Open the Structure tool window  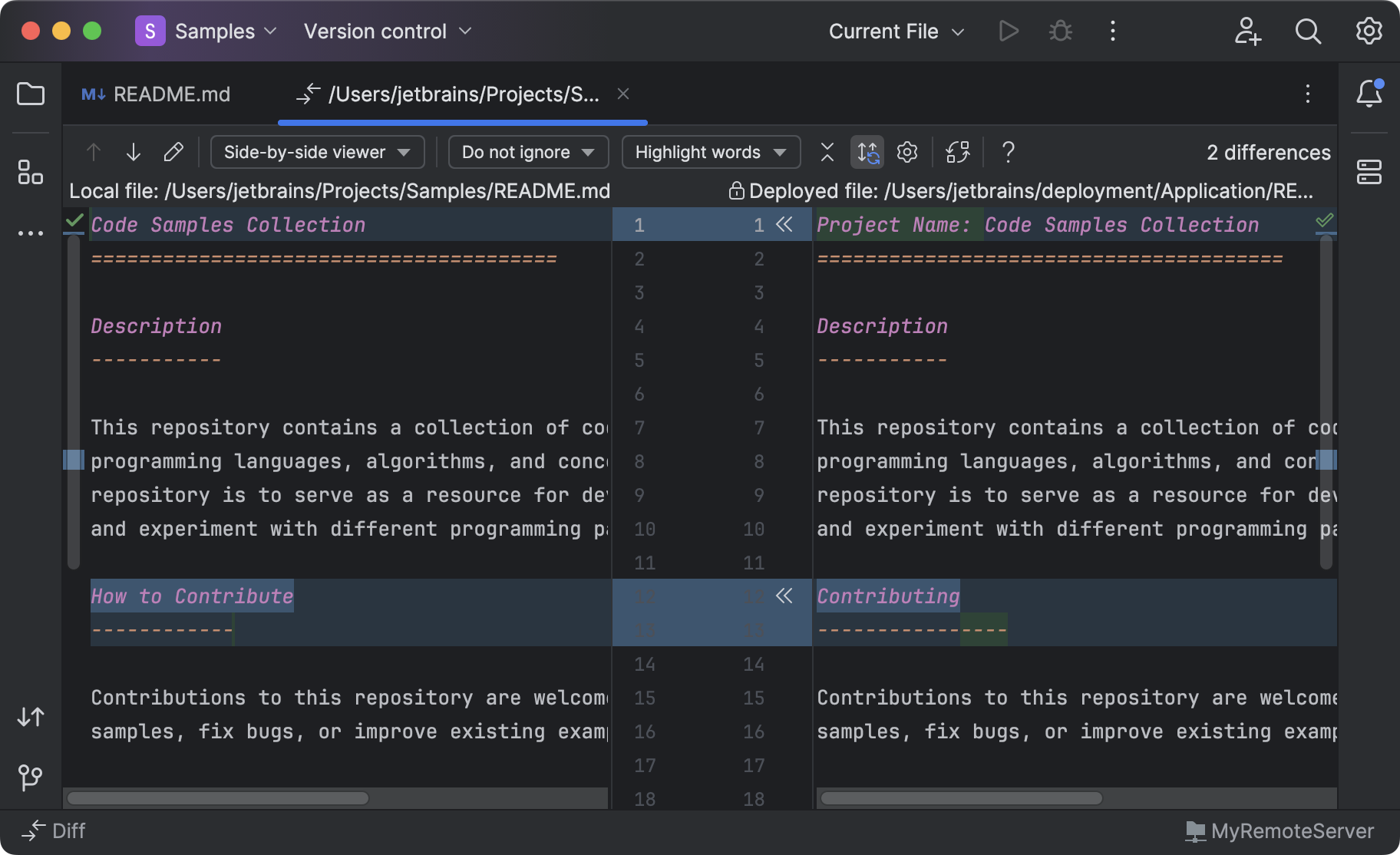point(31,173)
